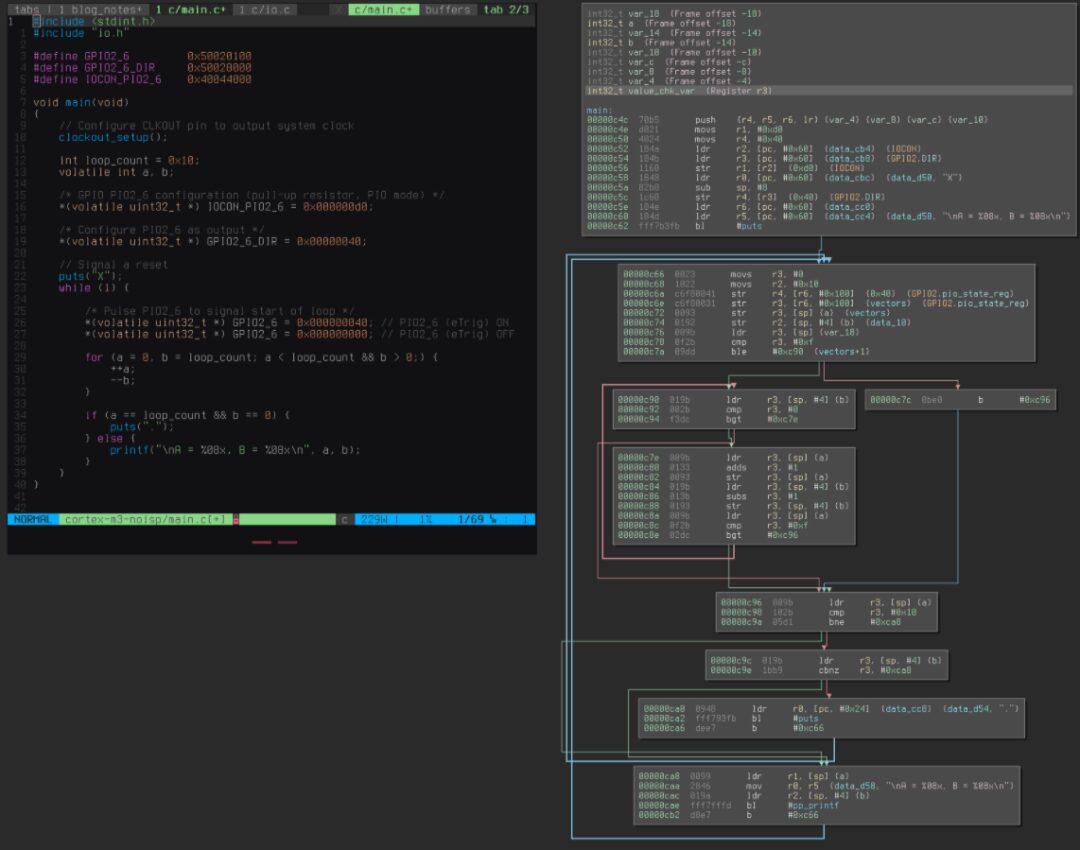Click 'subs r3, #1' at address 00000c86
Screen dimensions: 1080x850
(707, 496)
